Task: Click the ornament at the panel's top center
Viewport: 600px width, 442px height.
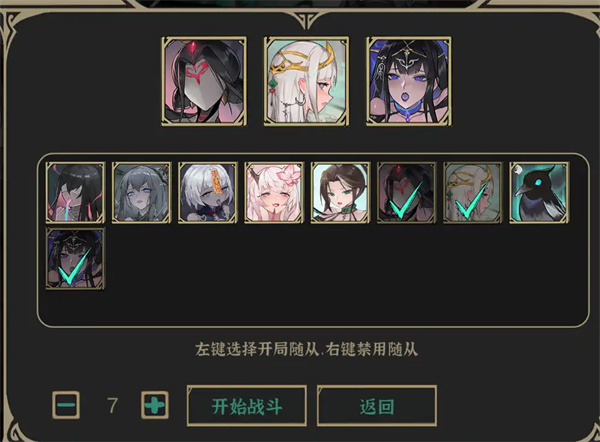Action: point(306,19)
